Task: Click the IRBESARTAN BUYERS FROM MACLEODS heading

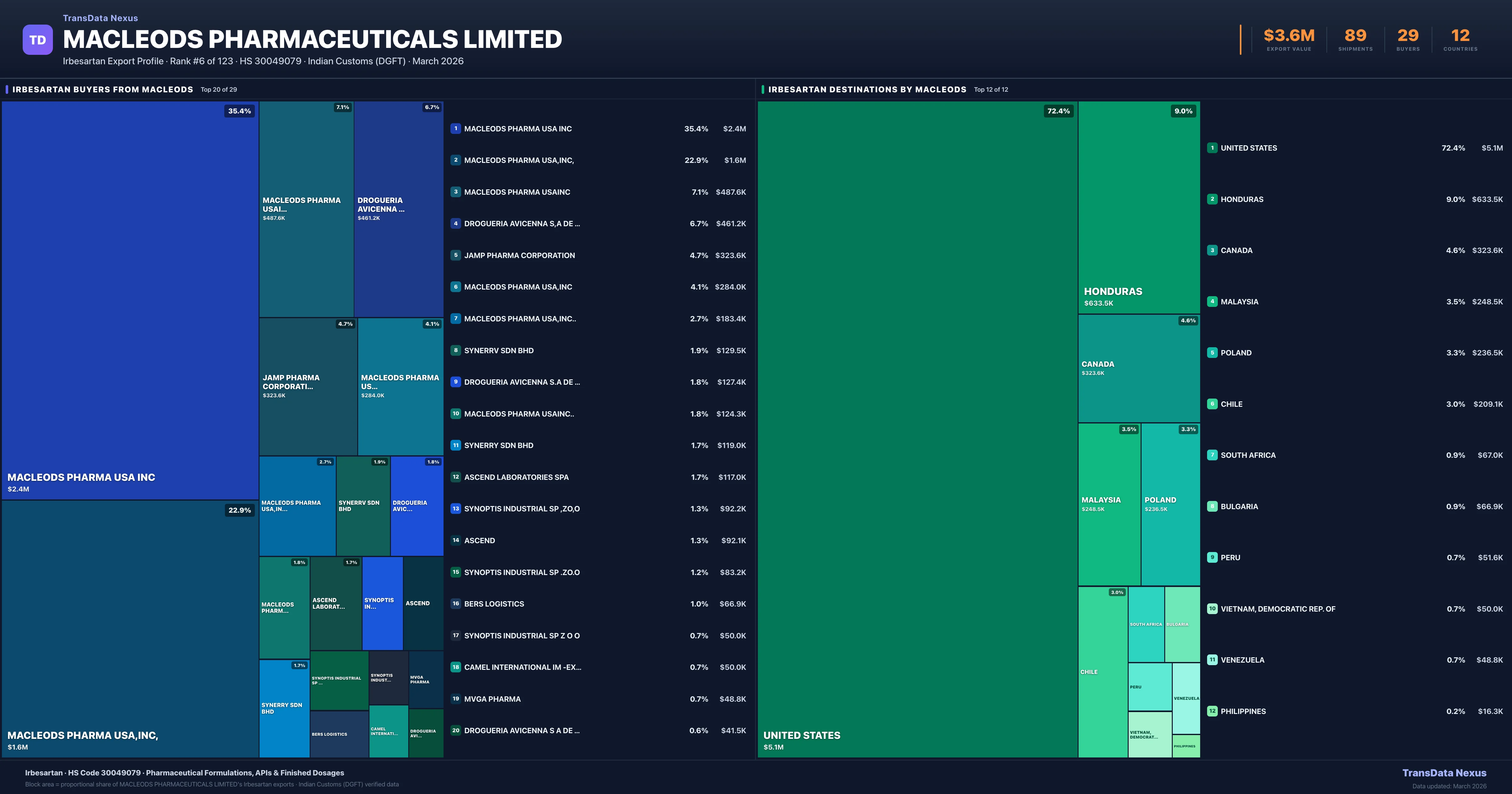Action: [x=103, y=89]
